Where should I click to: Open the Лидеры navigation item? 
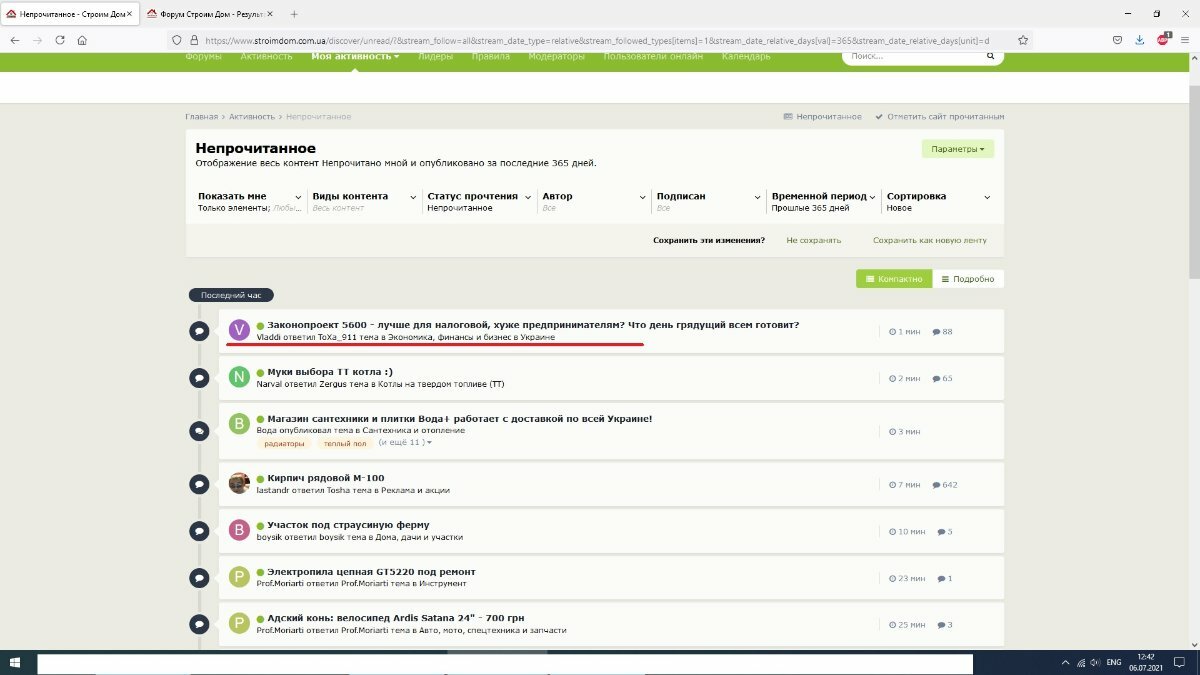click(435, 56)
